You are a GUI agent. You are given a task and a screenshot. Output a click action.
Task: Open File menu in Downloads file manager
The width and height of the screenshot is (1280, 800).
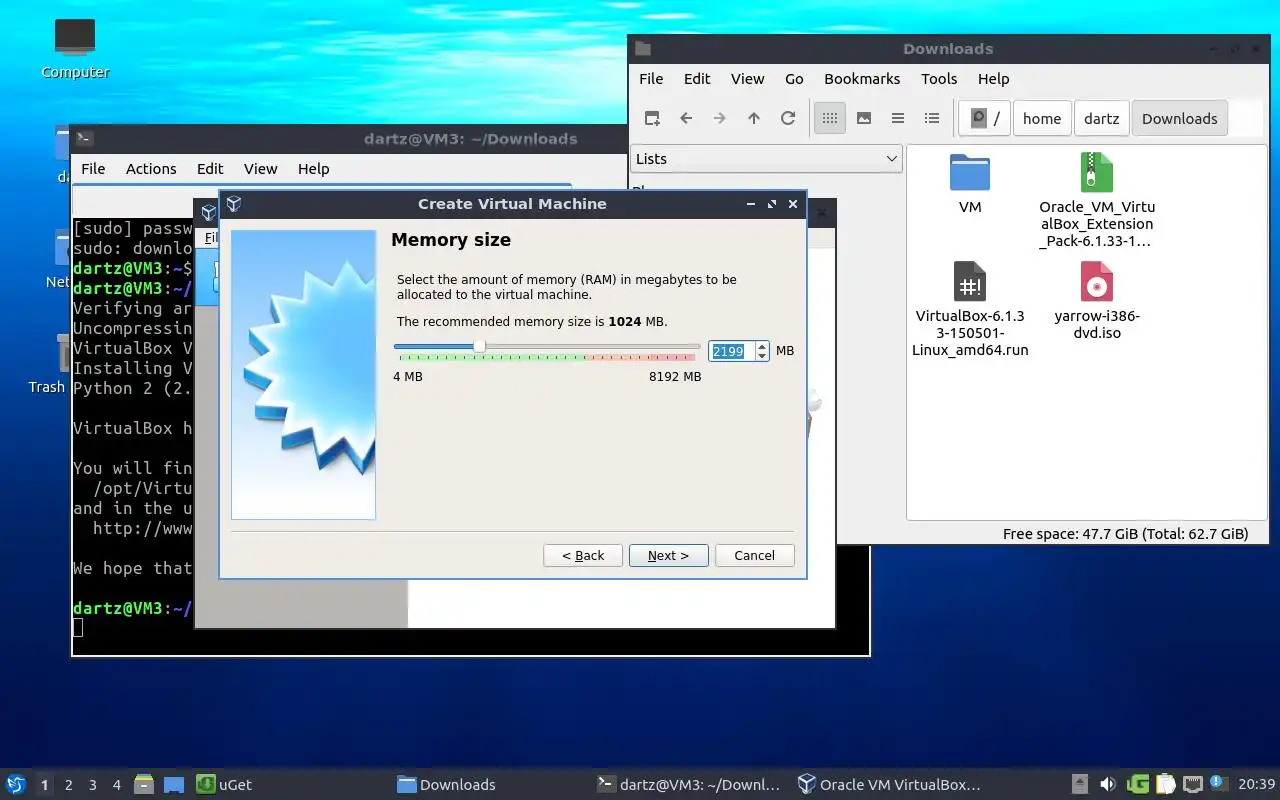tap(651, 78)
